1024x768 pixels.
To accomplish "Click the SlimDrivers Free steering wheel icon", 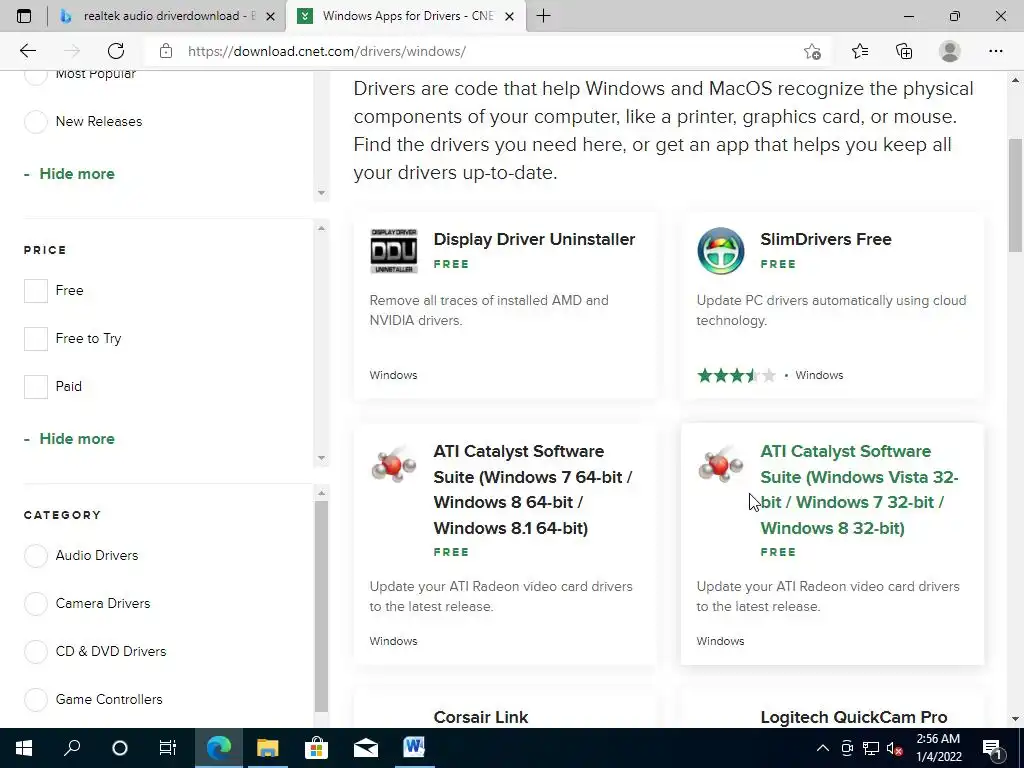I will coord(720,251).
